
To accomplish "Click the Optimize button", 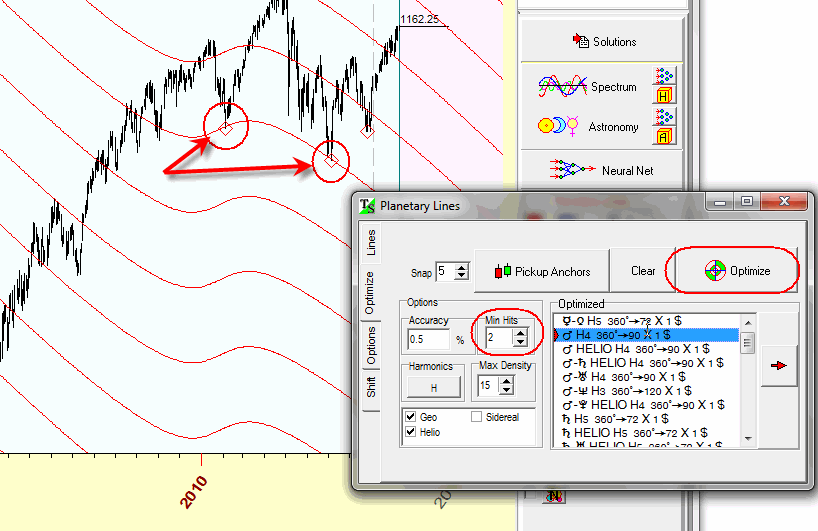I will [737, 271].
